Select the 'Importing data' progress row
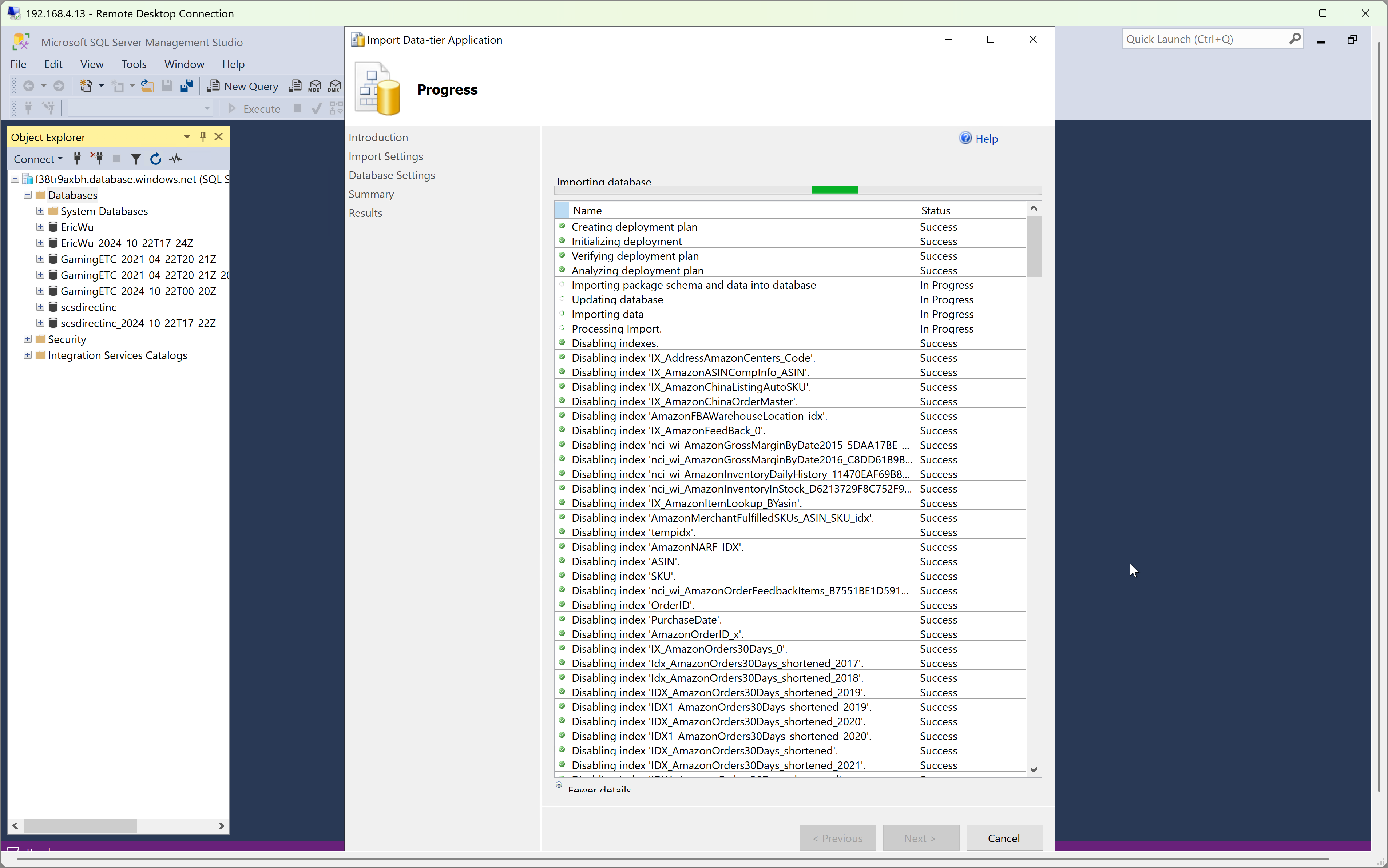Image resolution: width=1388 pixels, height=868 pixels. (790, 314)
